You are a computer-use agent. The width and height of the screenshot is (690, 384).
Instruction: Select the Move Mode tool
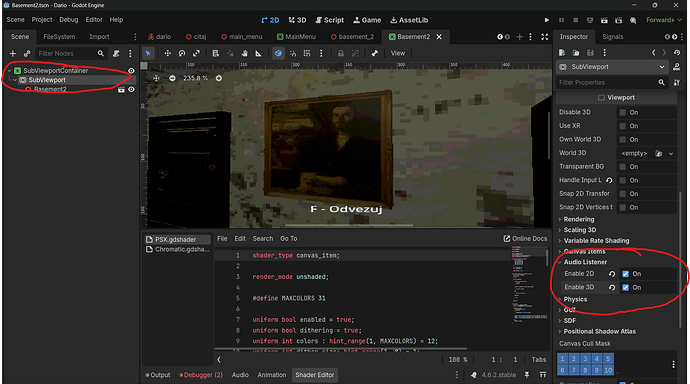tap(167, 53)
